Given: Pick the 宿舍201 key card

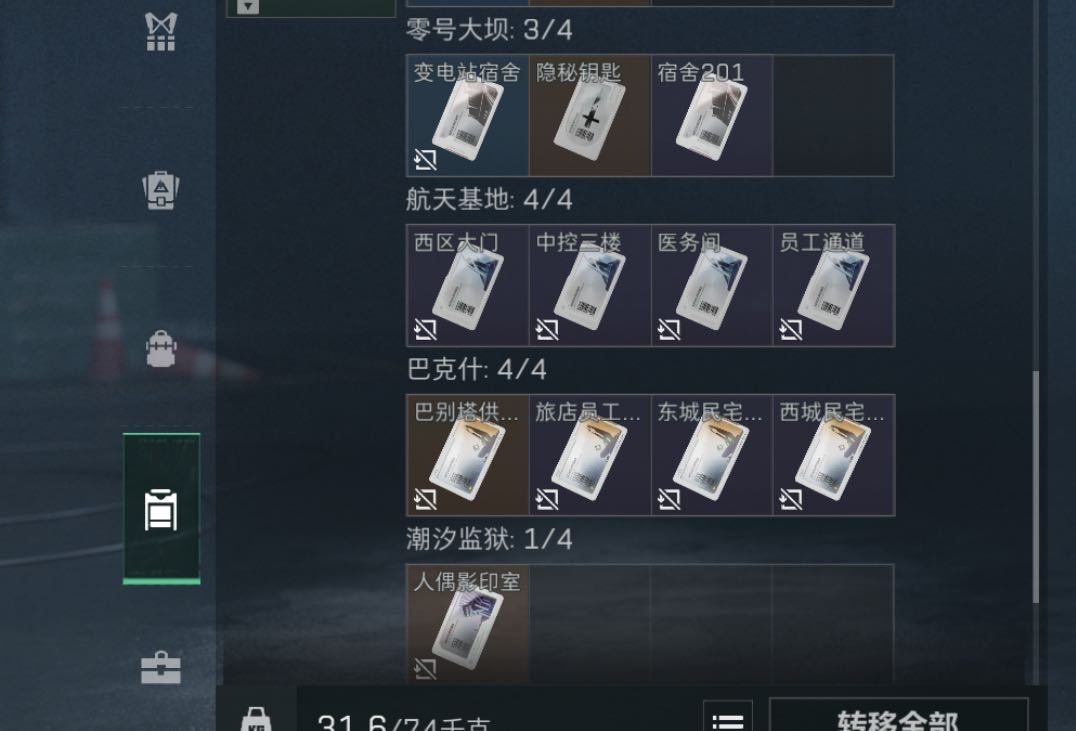Looking at the screenshot, I should coord(712,115).
